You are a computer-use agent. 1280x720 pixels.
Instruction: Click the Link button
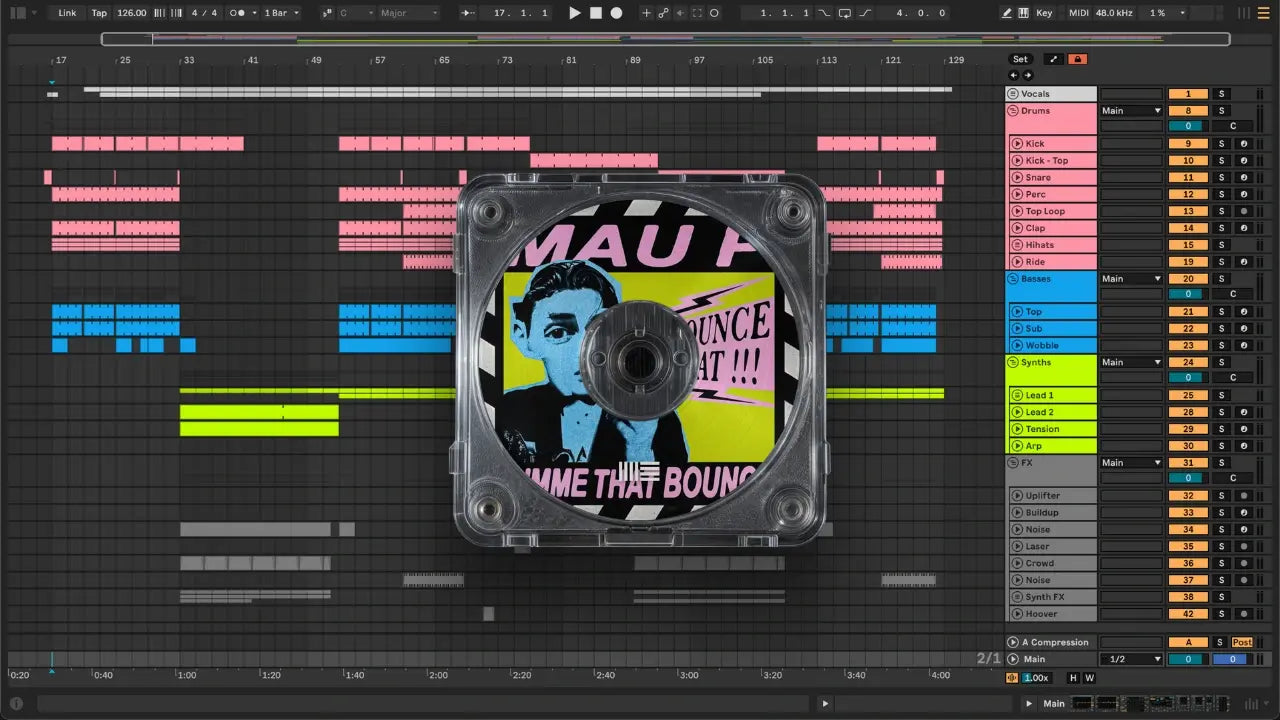coord(67,13)
